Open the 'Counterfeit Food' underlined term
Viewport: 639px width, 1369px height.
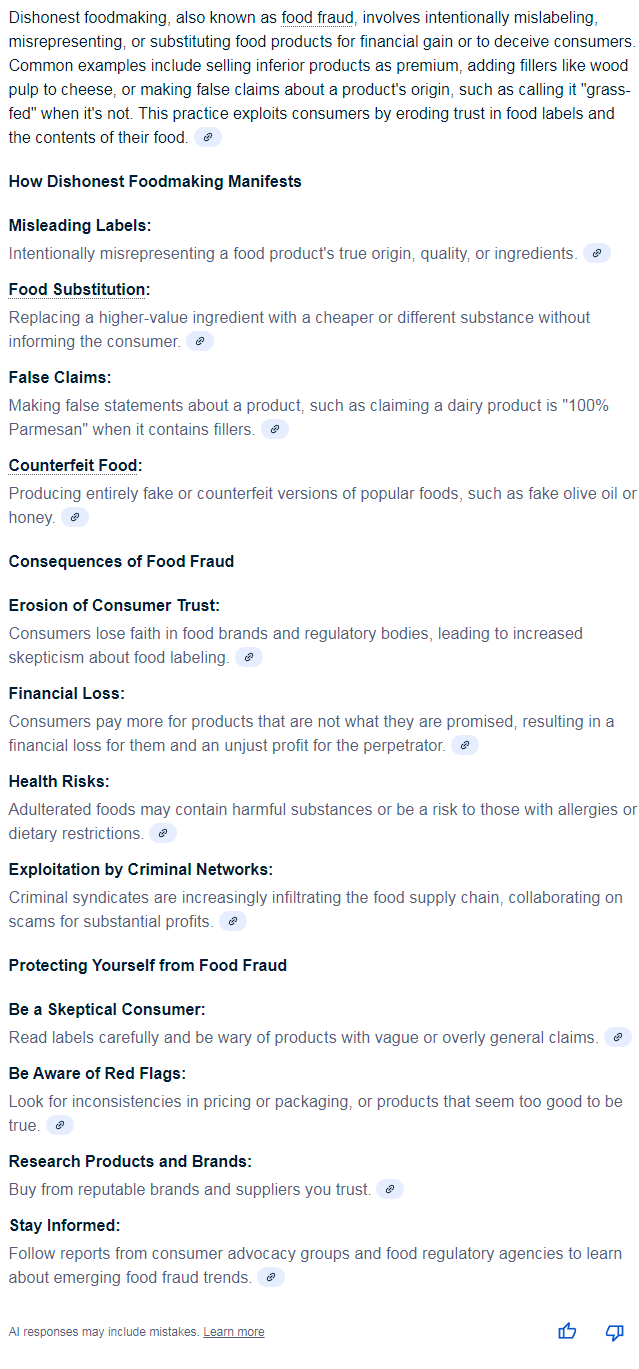(x=74, y=466)
